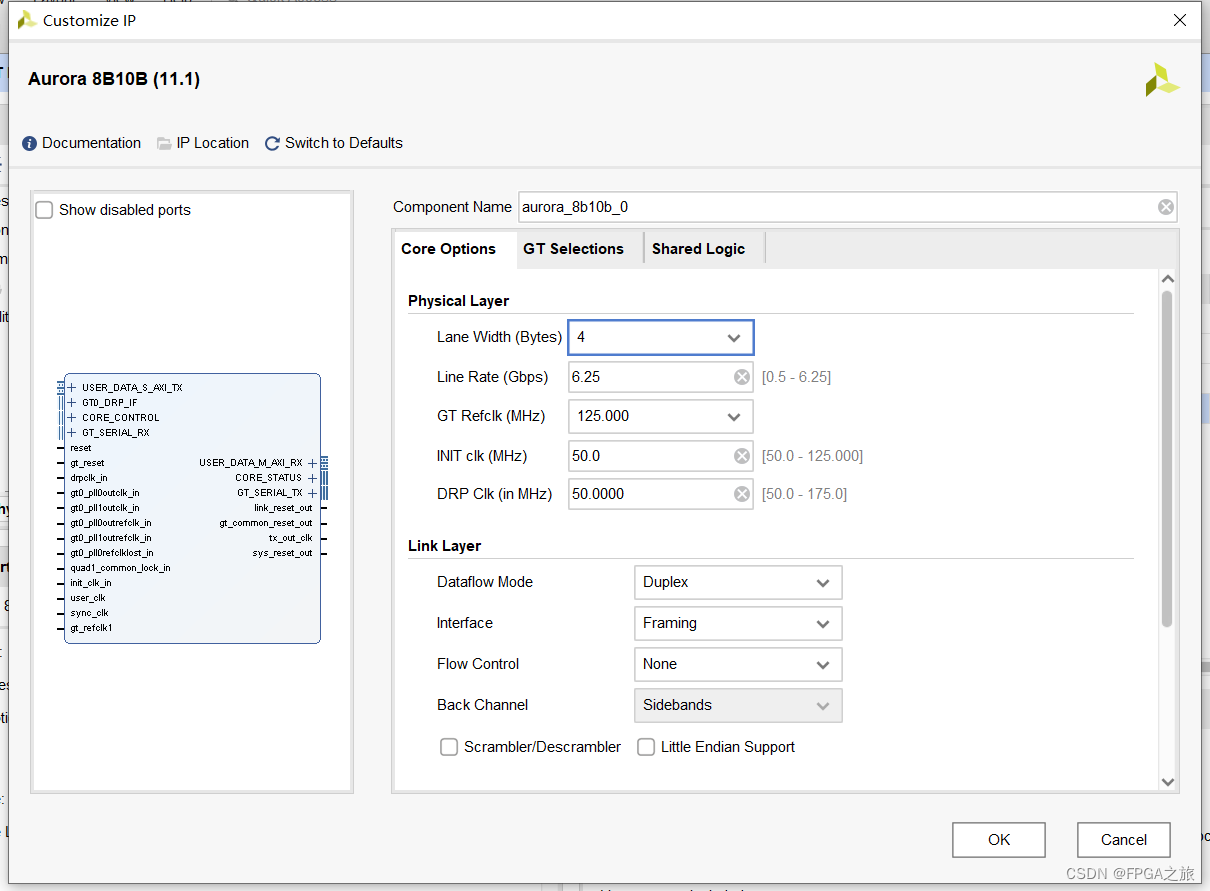The height and width of the screenshot is (891, 1210).
Task: Click the Line Rate range hint [0.5 - 6.25]
Action: coord(796,377)
